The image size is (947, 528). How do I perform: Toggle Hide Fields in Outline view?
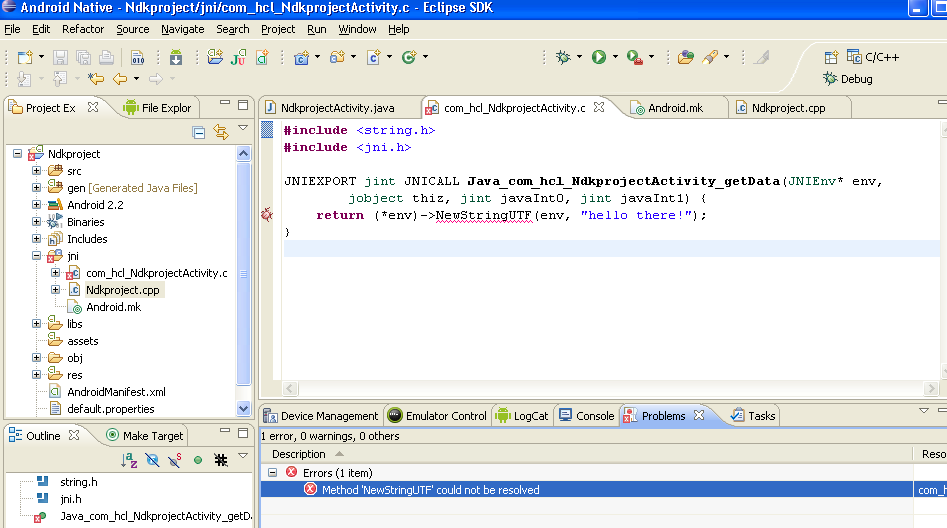[152, 460]
